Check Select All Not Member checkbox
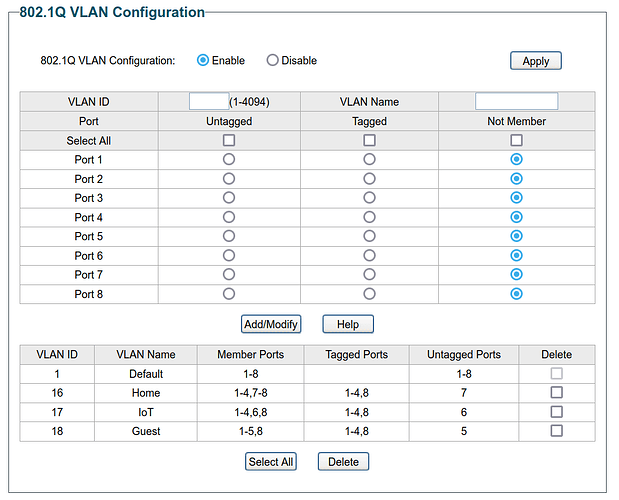The image size is (619, 500). tap(516, 140)
